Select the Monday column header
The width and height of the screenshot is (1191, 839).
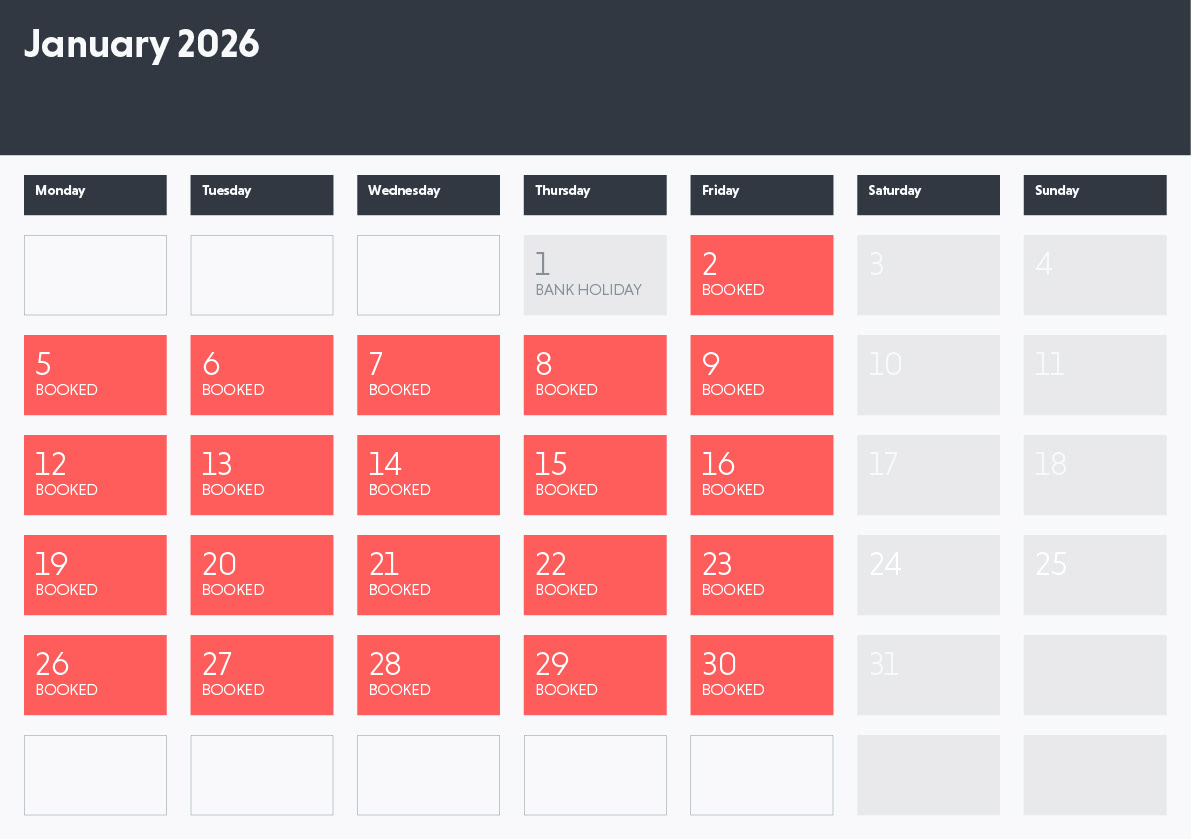(x=95, y=194)
